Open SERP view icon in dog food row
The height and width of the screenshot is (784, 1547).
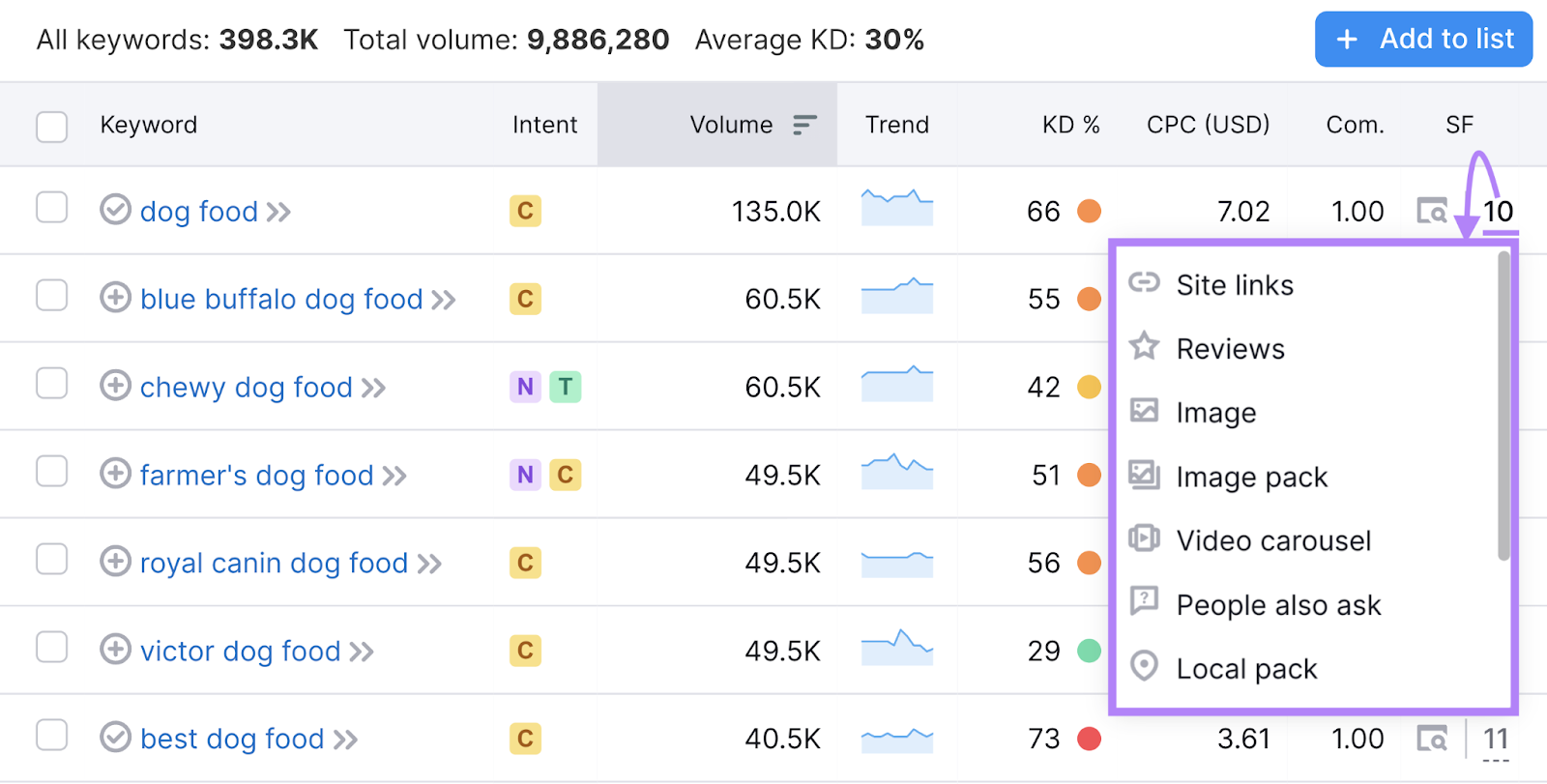click(1432, 211)
